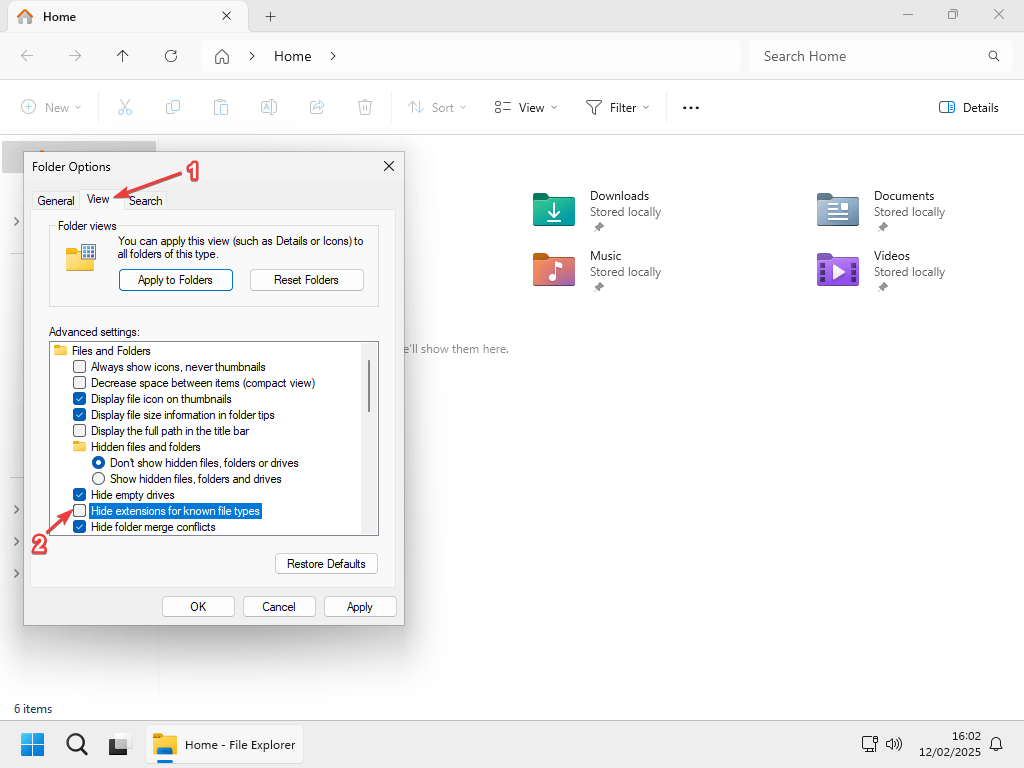1024x768 pixels.
Task: Click the Apply button
Action: pyautogui.click(x=360, y=607)
